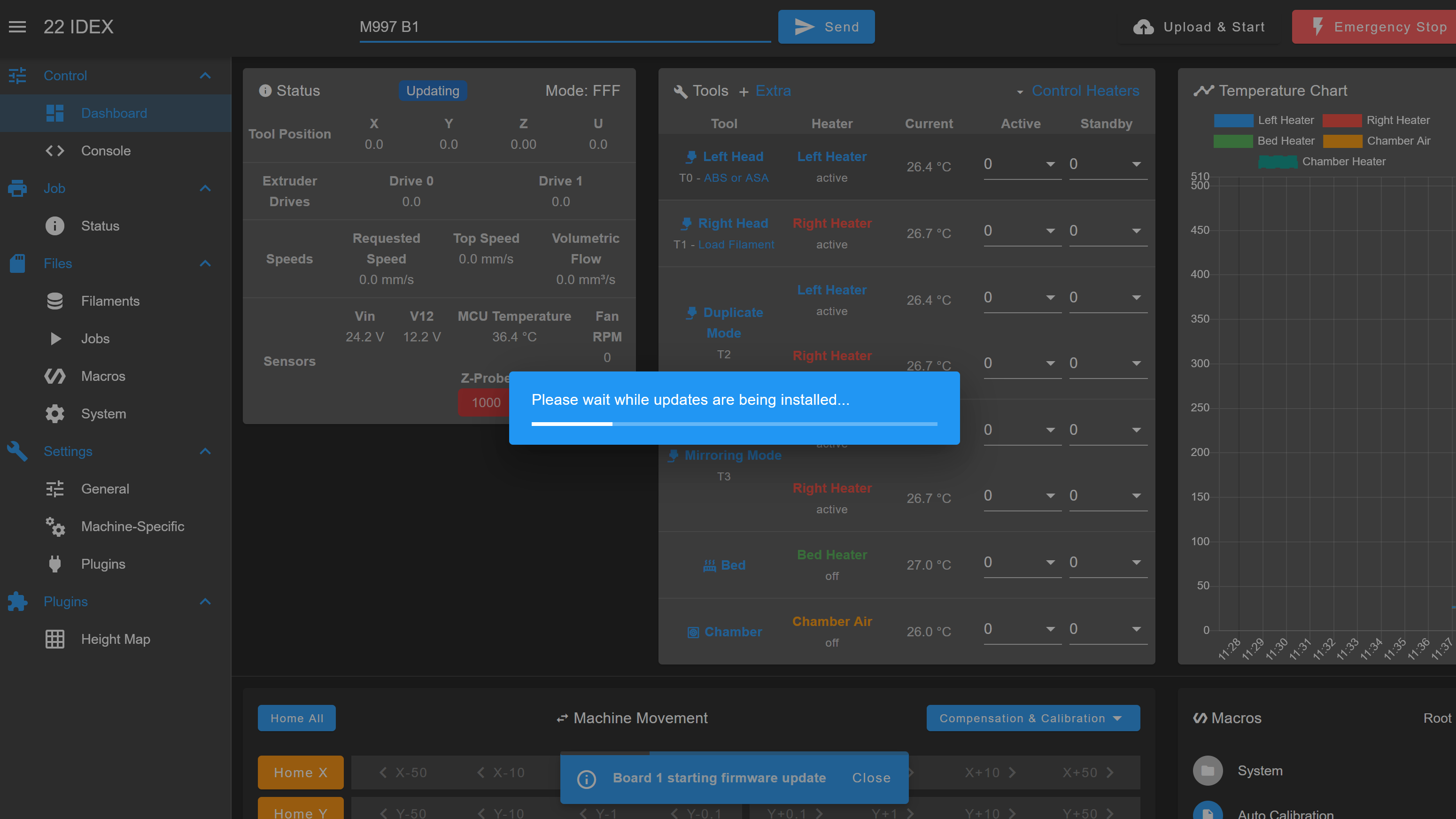Screen dimensions: 1456x819
Task: Click the Load Filament link for T1
Action: [x=736, y=245]
